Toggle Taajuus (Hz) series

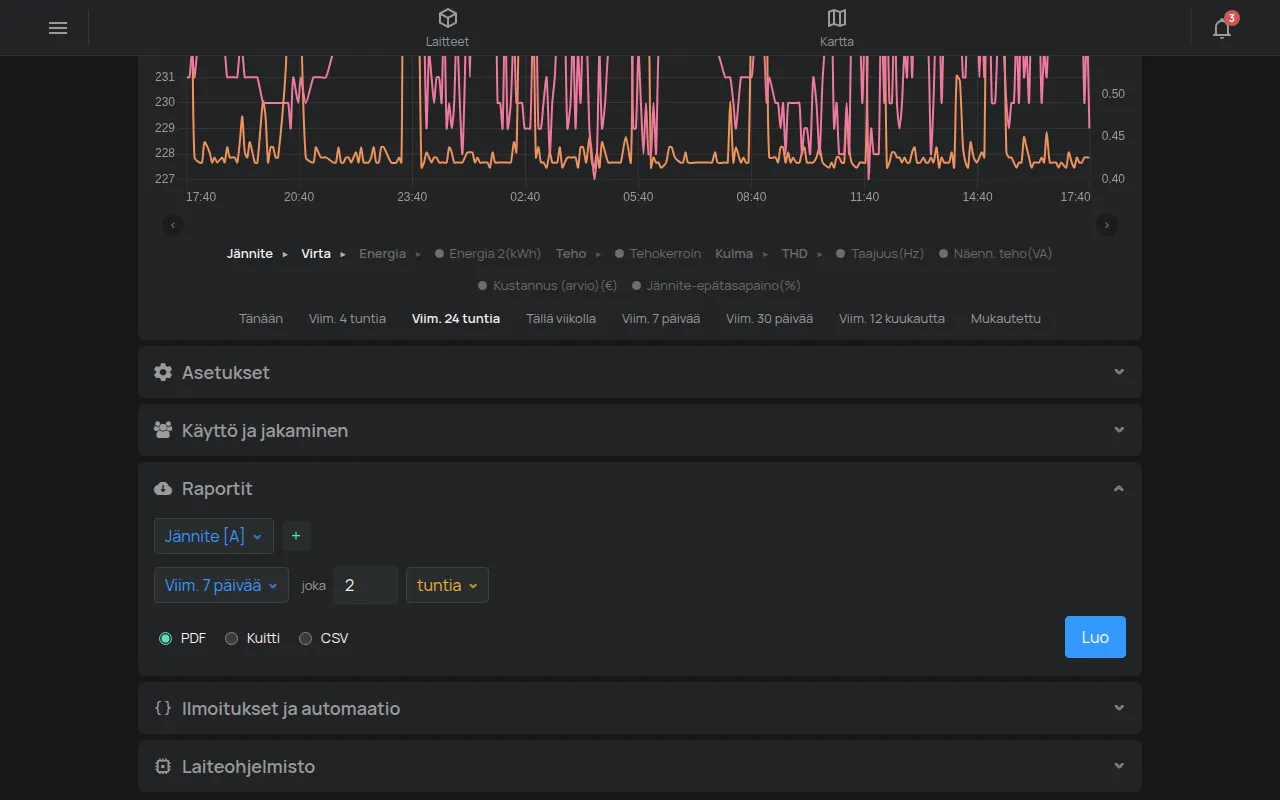880,254
